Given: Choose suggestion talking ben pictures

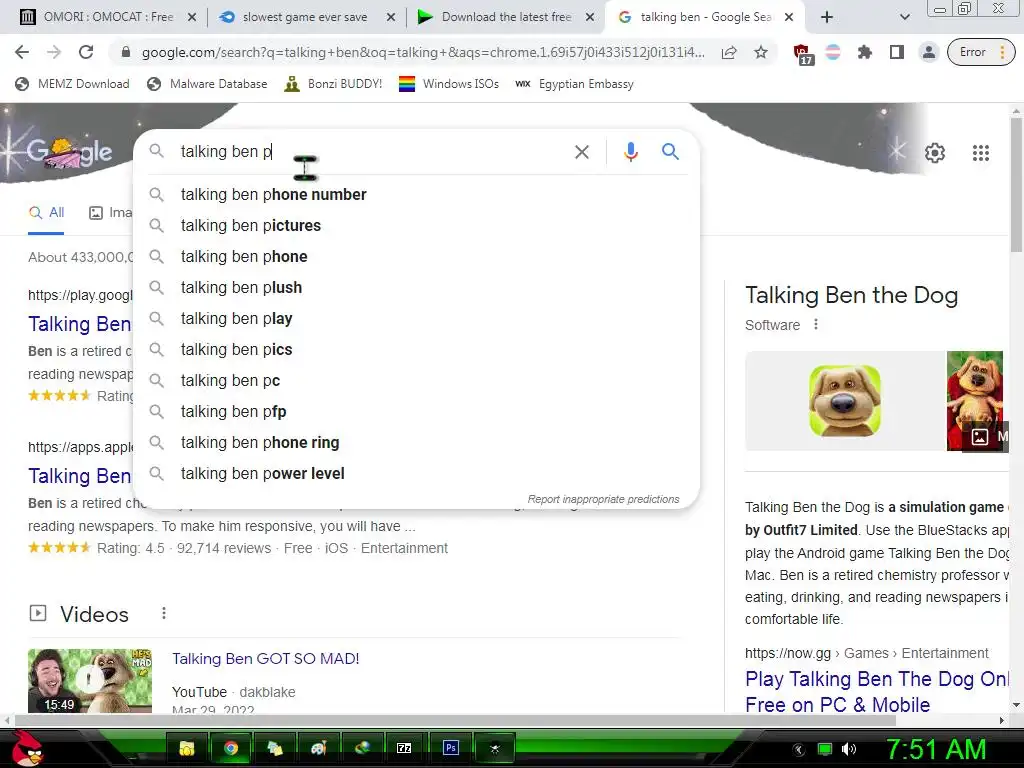Looking at the screenshot, I should pos(416,225).
